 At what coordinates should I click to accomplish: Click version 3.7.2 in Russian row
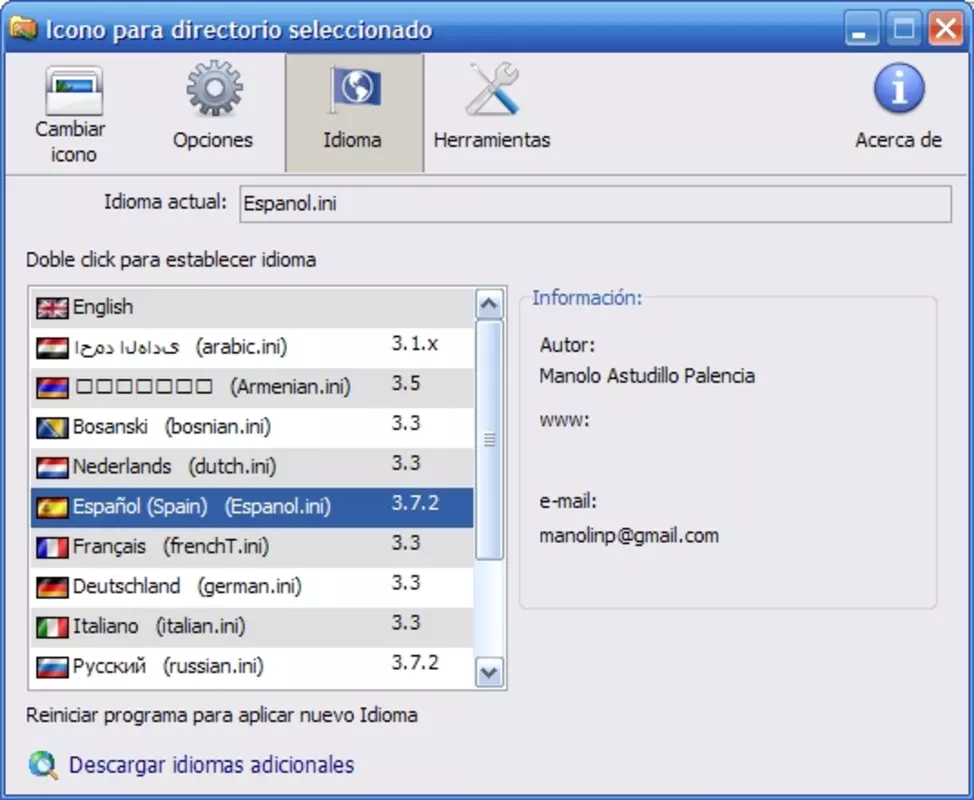(x=415, y=663)
